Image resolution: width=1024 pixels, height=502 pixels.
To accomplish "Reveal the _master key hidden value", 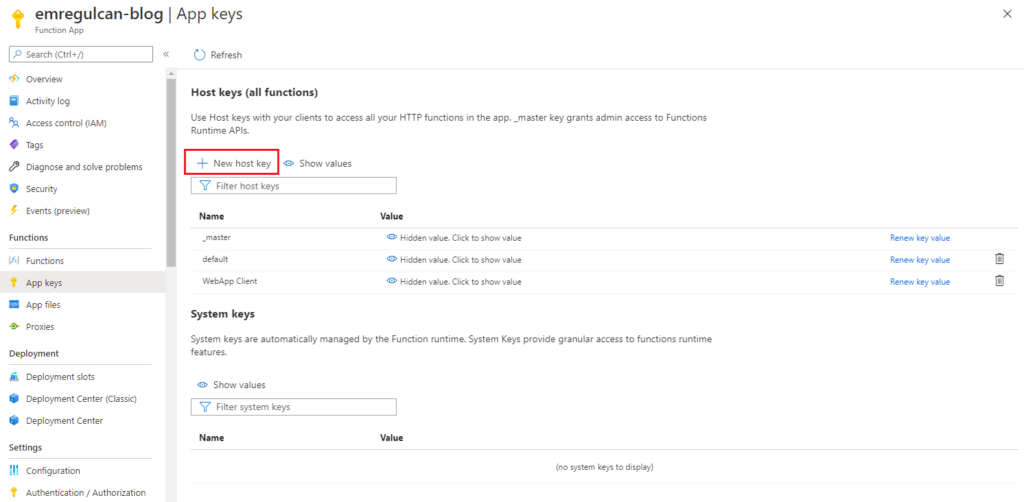I will pyautogui.click(x=454, y=238).
